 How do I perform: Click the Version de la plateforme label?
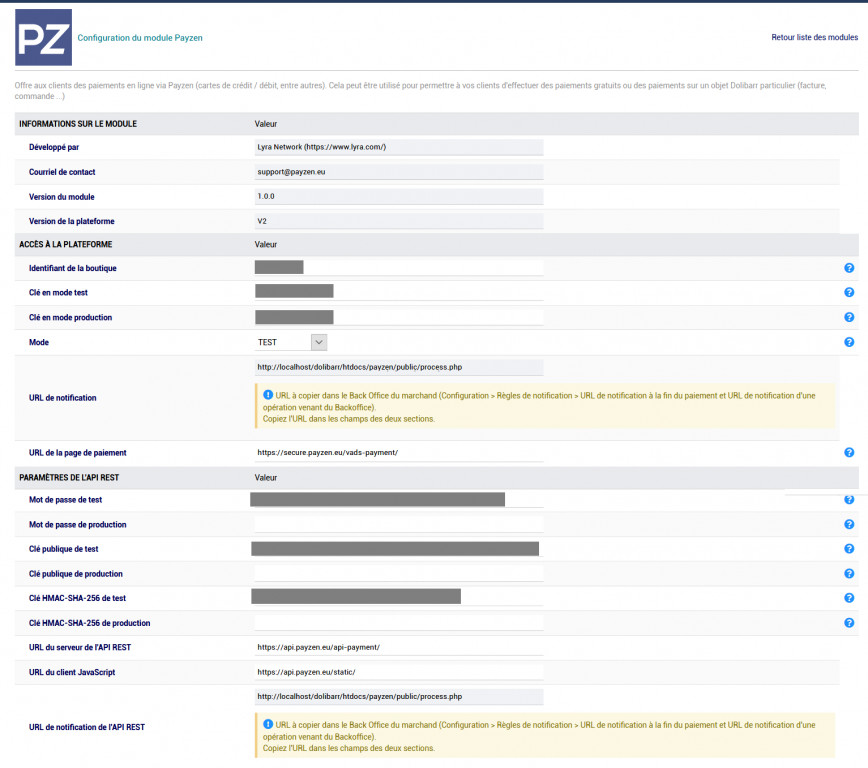72,221
